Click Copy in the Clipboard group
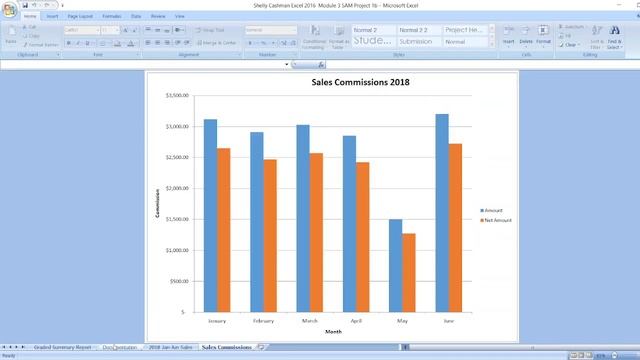The width and height of the screenshot is (640, 360). [x=31, y=36]
